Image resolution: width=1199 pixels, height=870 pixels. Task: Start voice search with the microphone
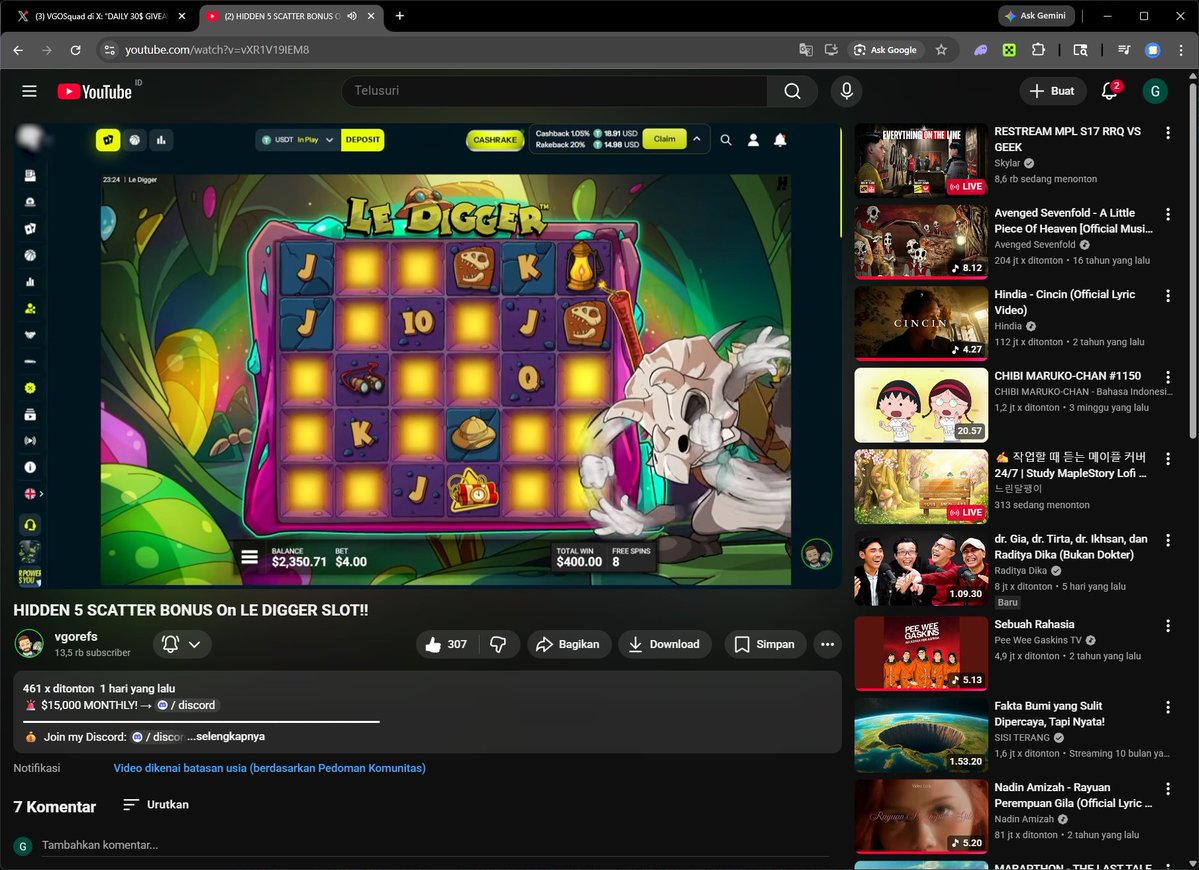click(x=846, y=91)
